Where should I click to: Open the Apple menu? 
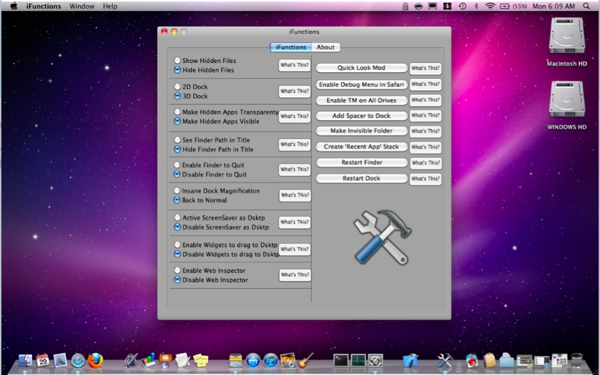[13, 6]
